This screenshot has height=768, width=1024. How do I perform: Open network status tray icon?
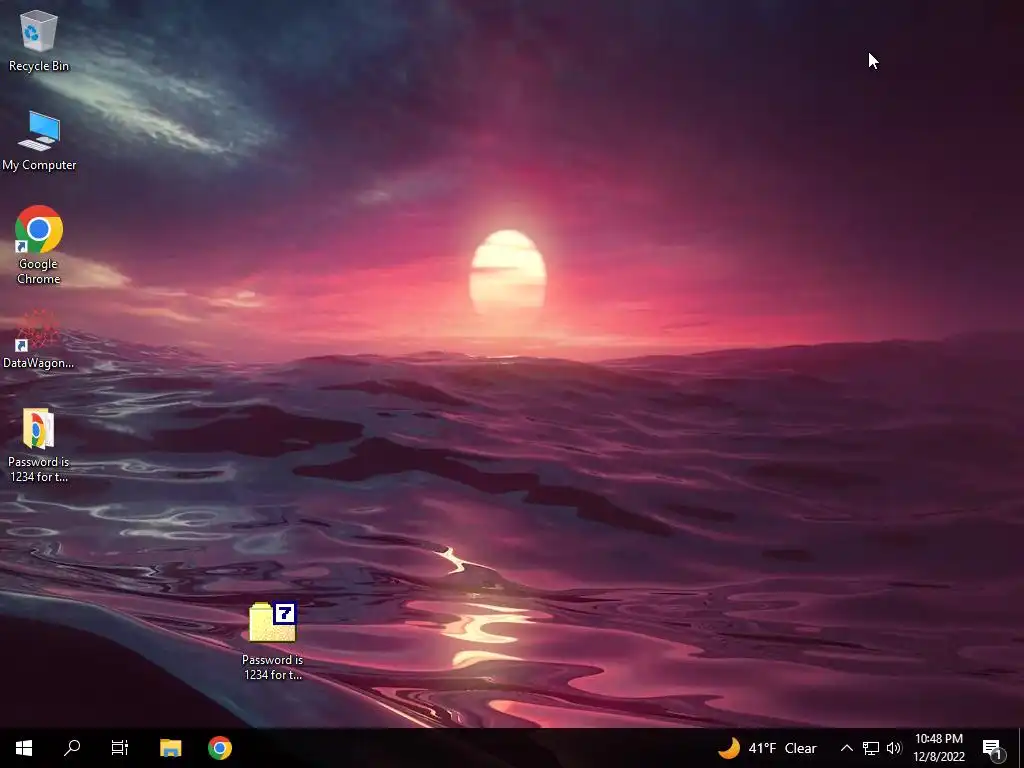click(x=871, y=748)
